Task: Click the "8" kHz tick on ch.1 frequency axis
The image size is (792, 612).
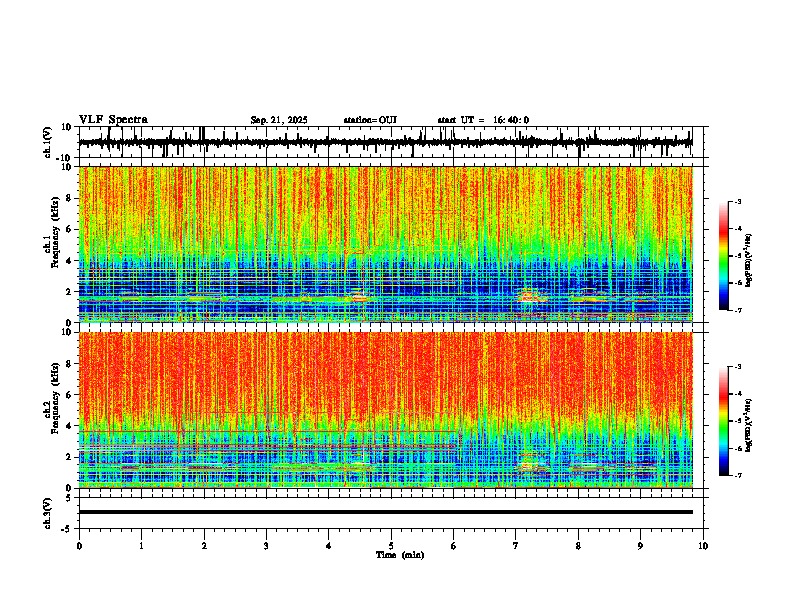Action: click(x=70, y=198)
